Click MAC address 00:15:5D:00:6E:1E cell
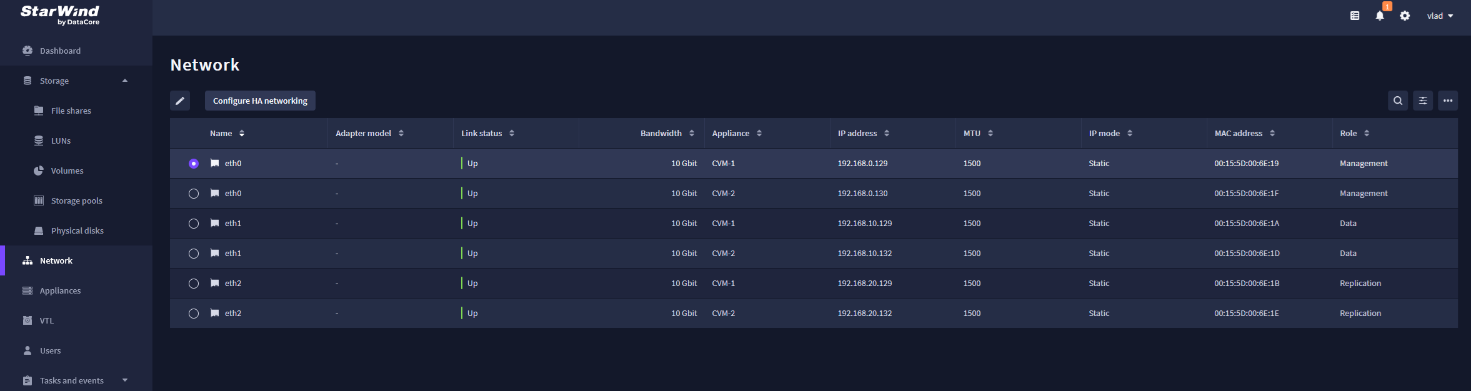1471x391 pixels. [x=1246, y=313]
